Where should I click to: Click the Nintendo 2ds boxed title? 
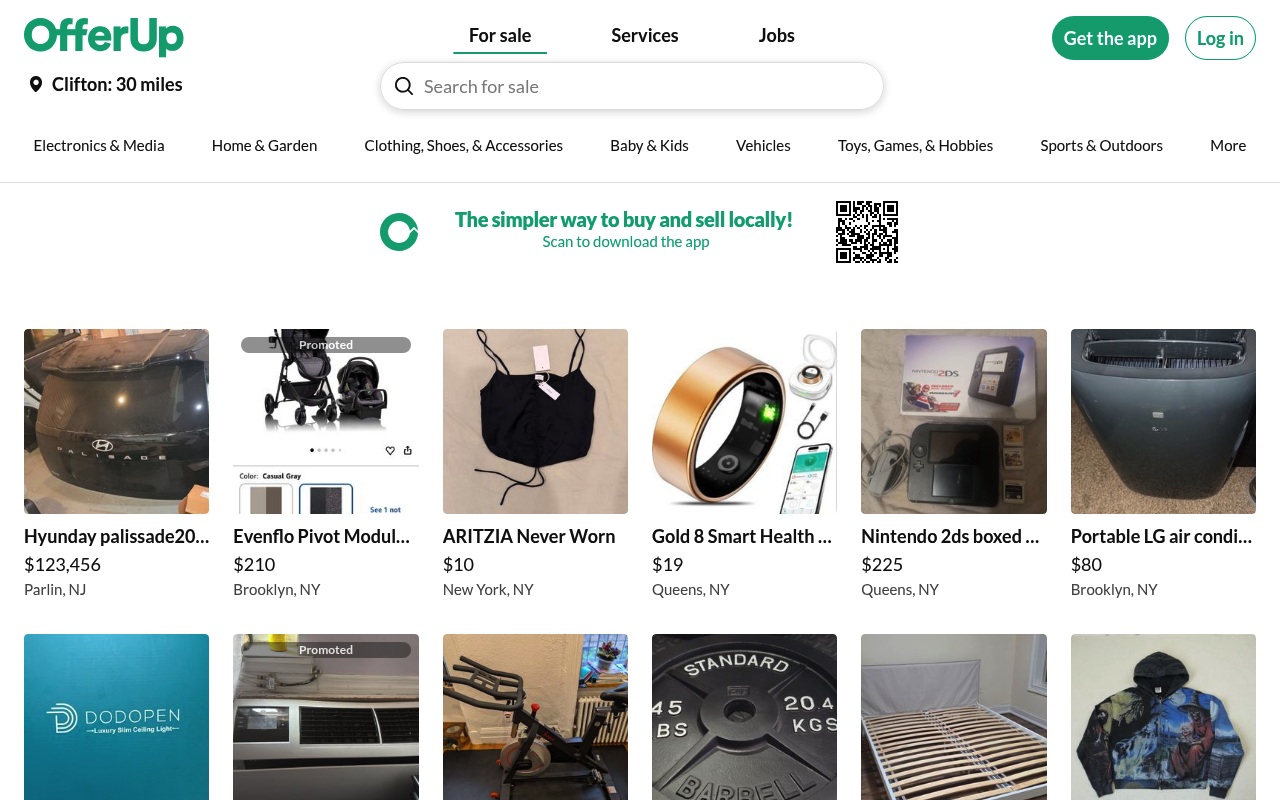coord(951,537)
